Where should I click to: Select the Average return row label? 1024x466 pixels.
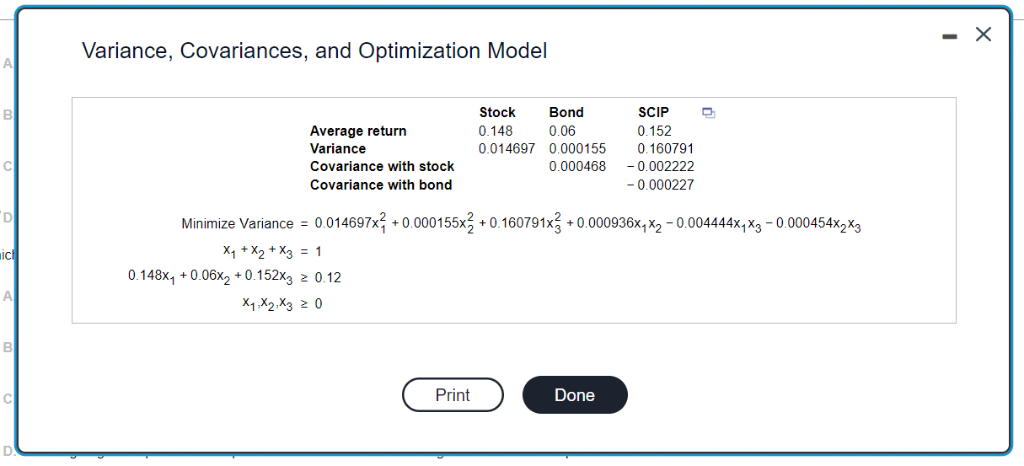pyautogui.click(x=358, y=131)
